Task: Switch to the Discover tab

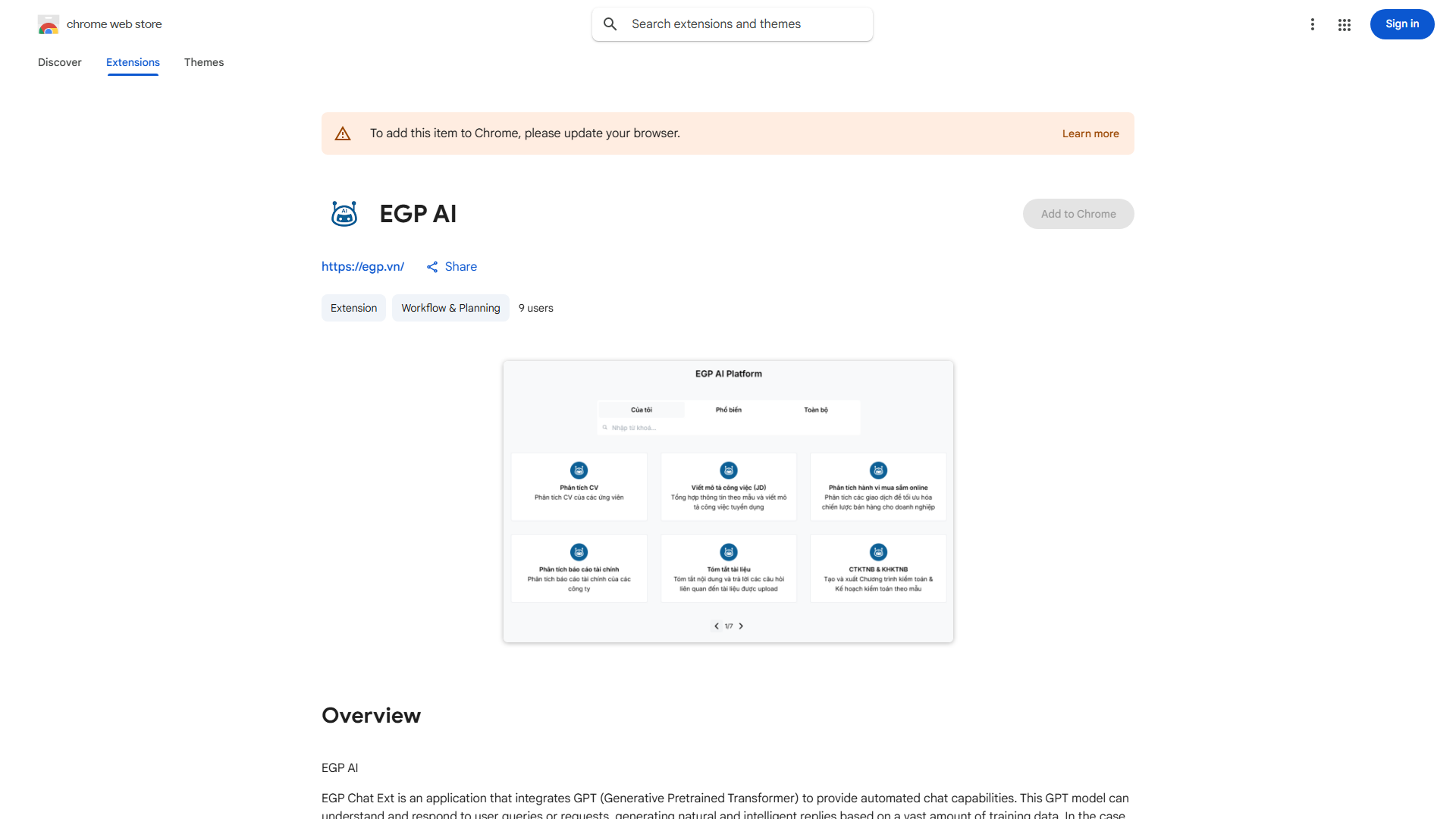Action: (x=60, y=62)
